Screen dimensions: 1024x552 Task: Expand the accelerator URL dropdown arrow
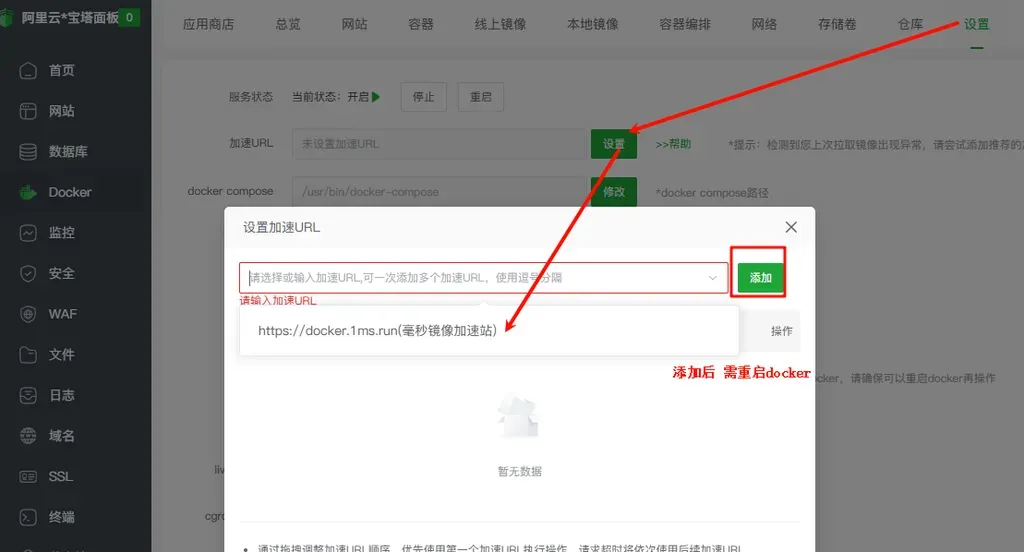coord(713,278)
